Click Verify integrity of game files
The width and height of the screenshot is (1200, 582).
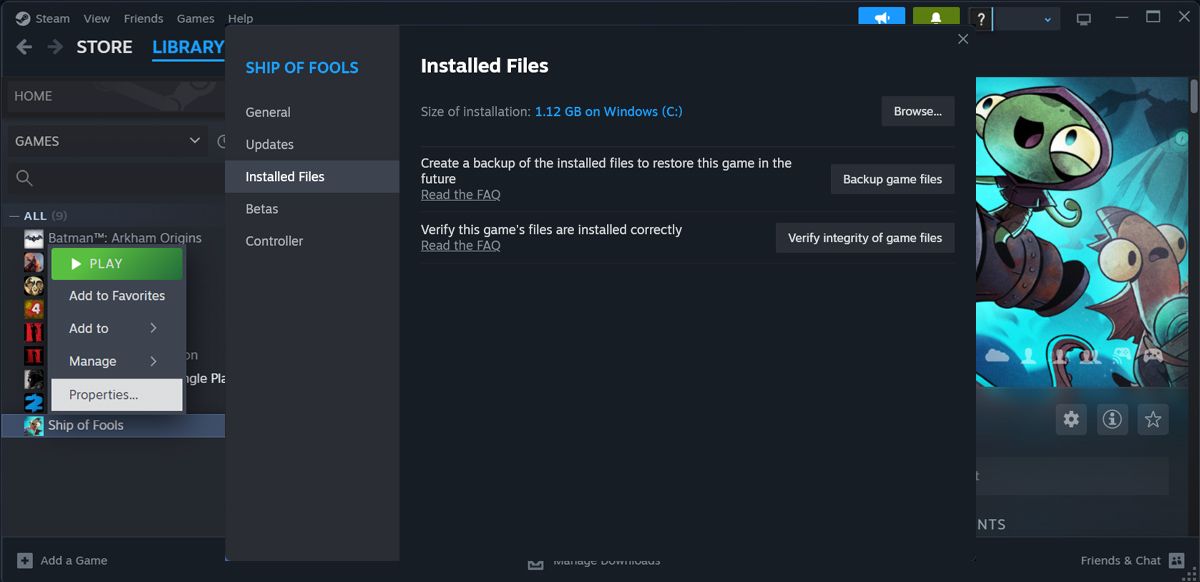pyautogui.click(x=864, y=238)
